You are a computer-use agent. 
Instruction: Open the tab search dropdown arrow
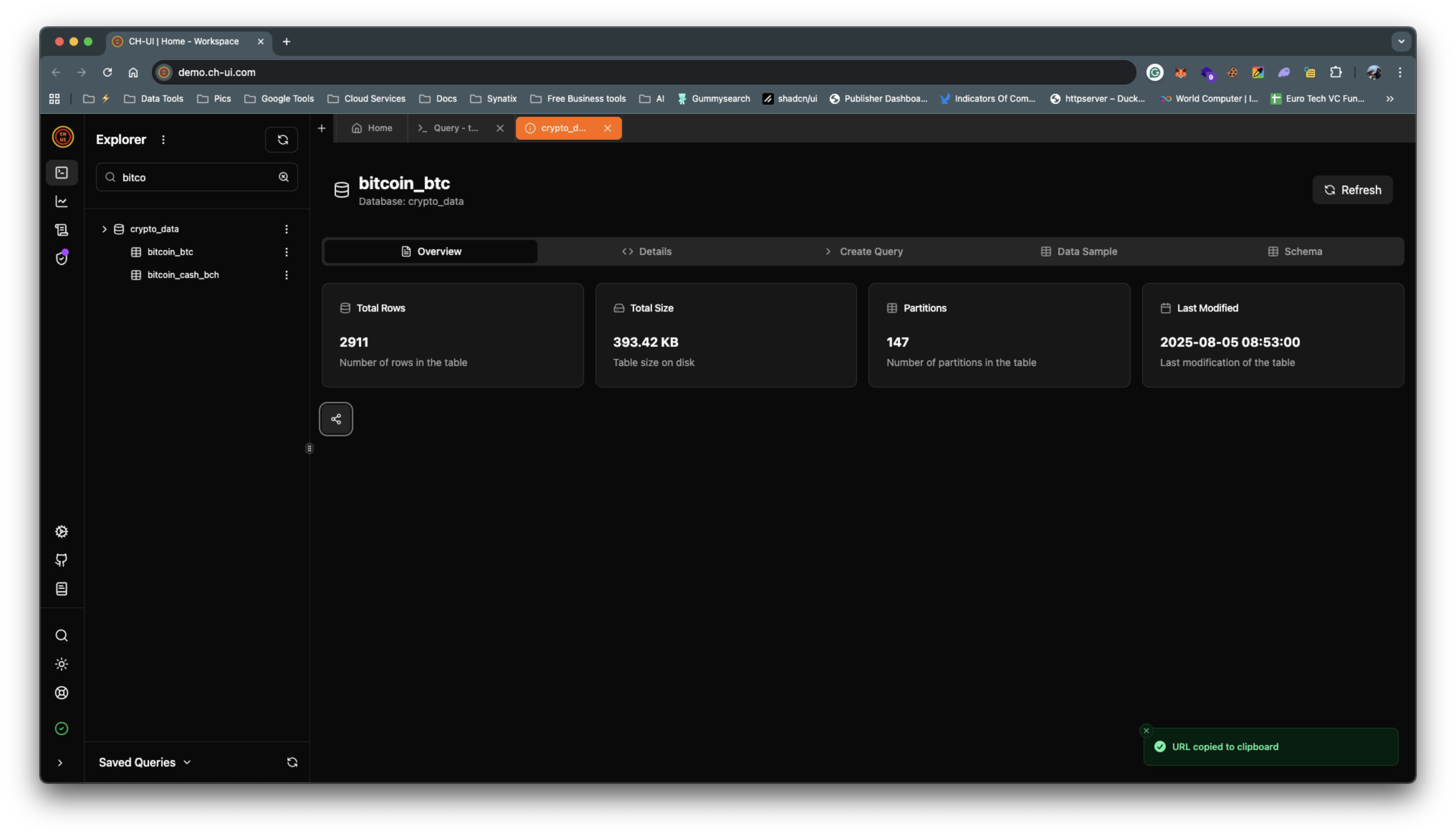pyautogui.click(x=1401, y=41)
